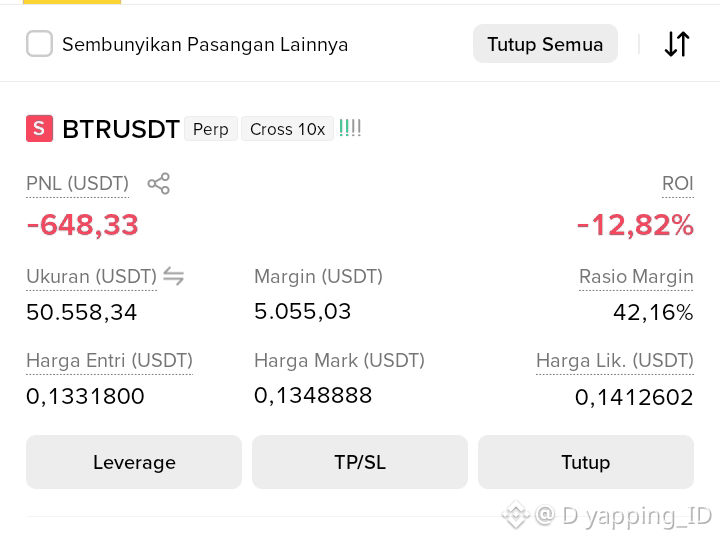Open the BTRUSDT pair name
720x540 pixels.
pyautogui.click(x=121, y=129)
